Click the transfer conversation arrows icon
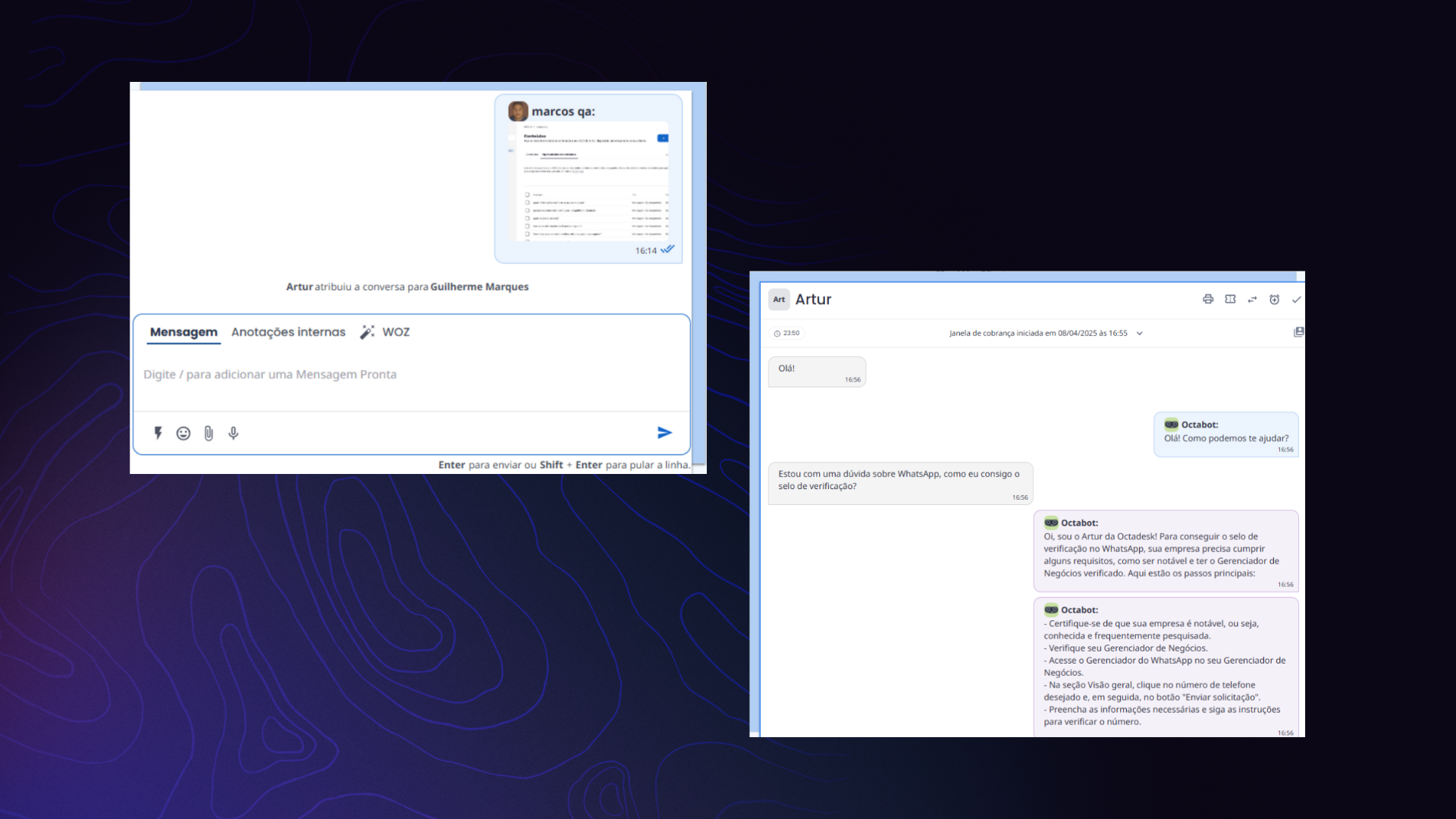This screenshot has height=819, width=1456. click(1252, 300)
